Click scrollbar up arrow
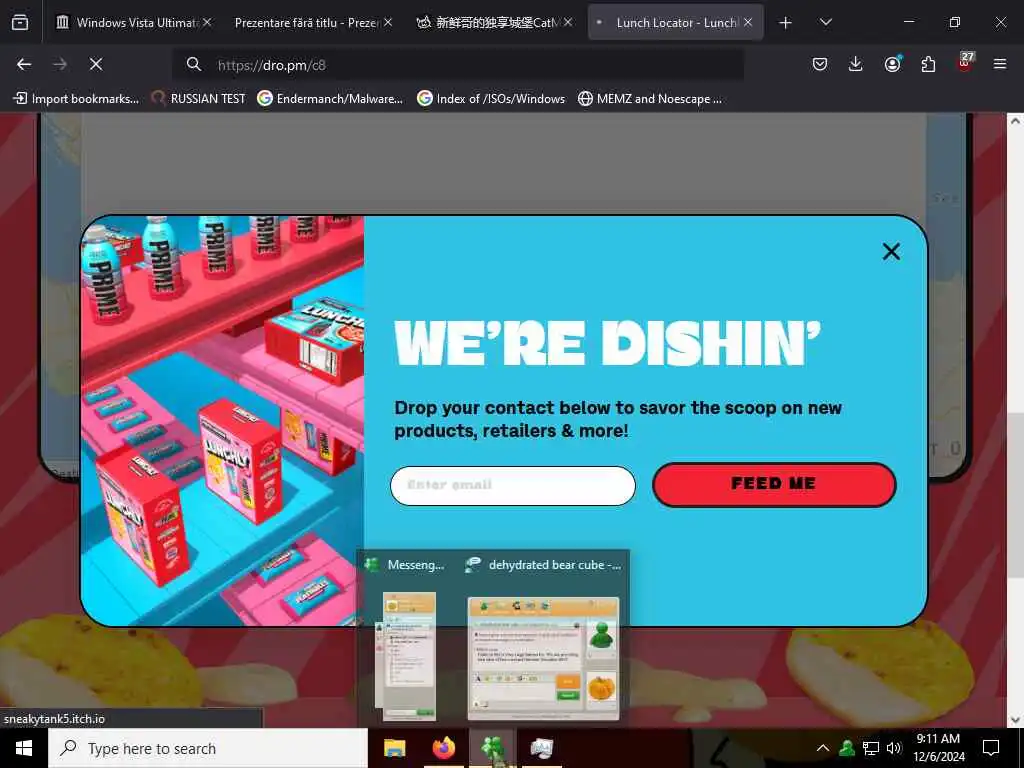Viewport: 1024px width, 768px height. pos(1015,121)
